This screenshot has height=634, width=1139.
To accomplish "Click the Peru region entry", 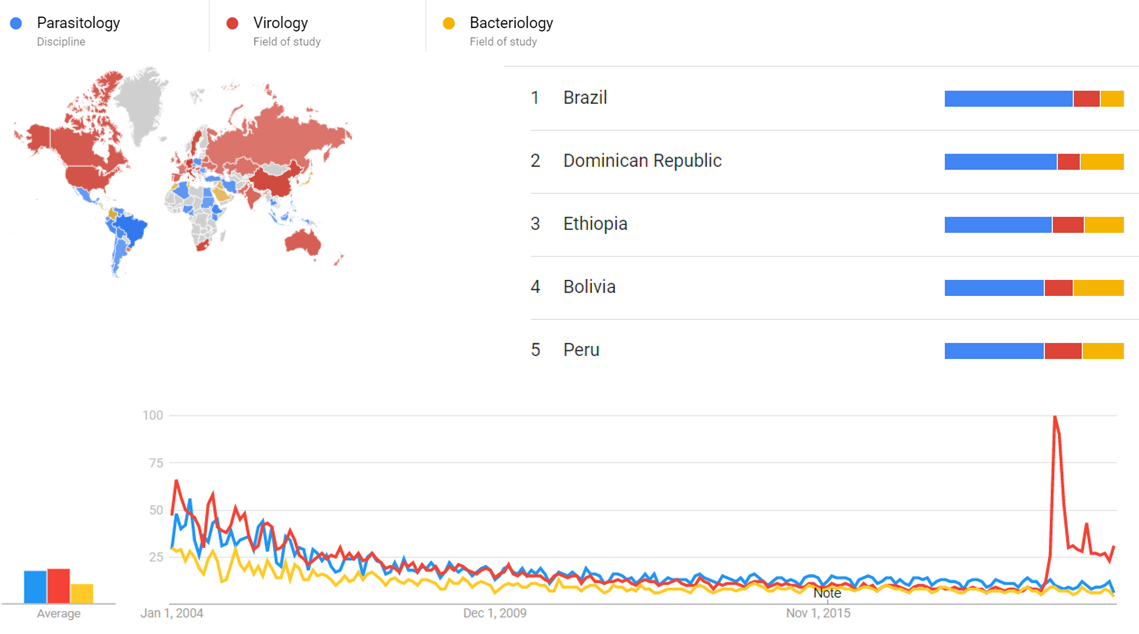I will point(581,350).
